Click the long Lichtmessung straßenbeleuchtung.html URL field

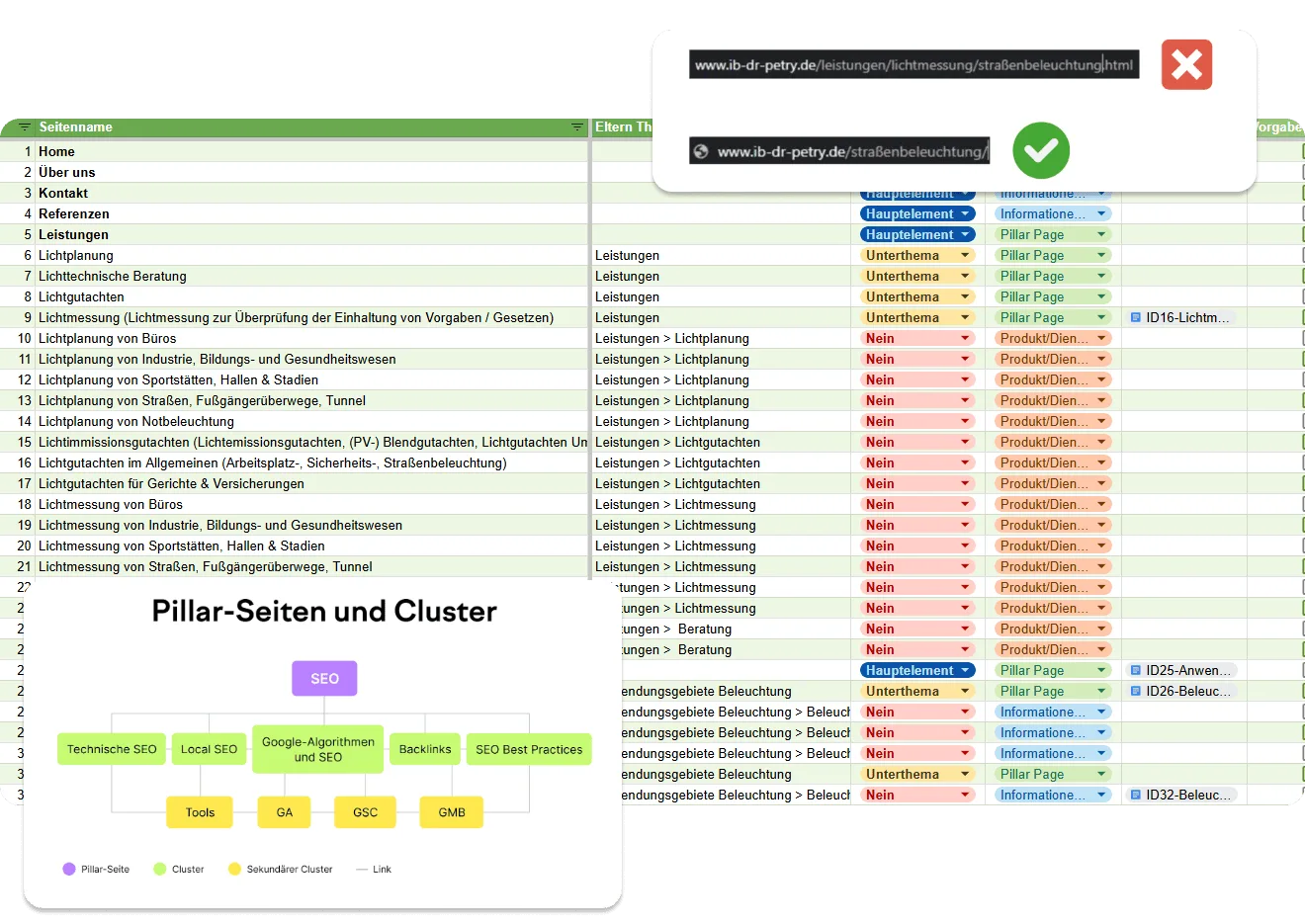pos(914,65)
